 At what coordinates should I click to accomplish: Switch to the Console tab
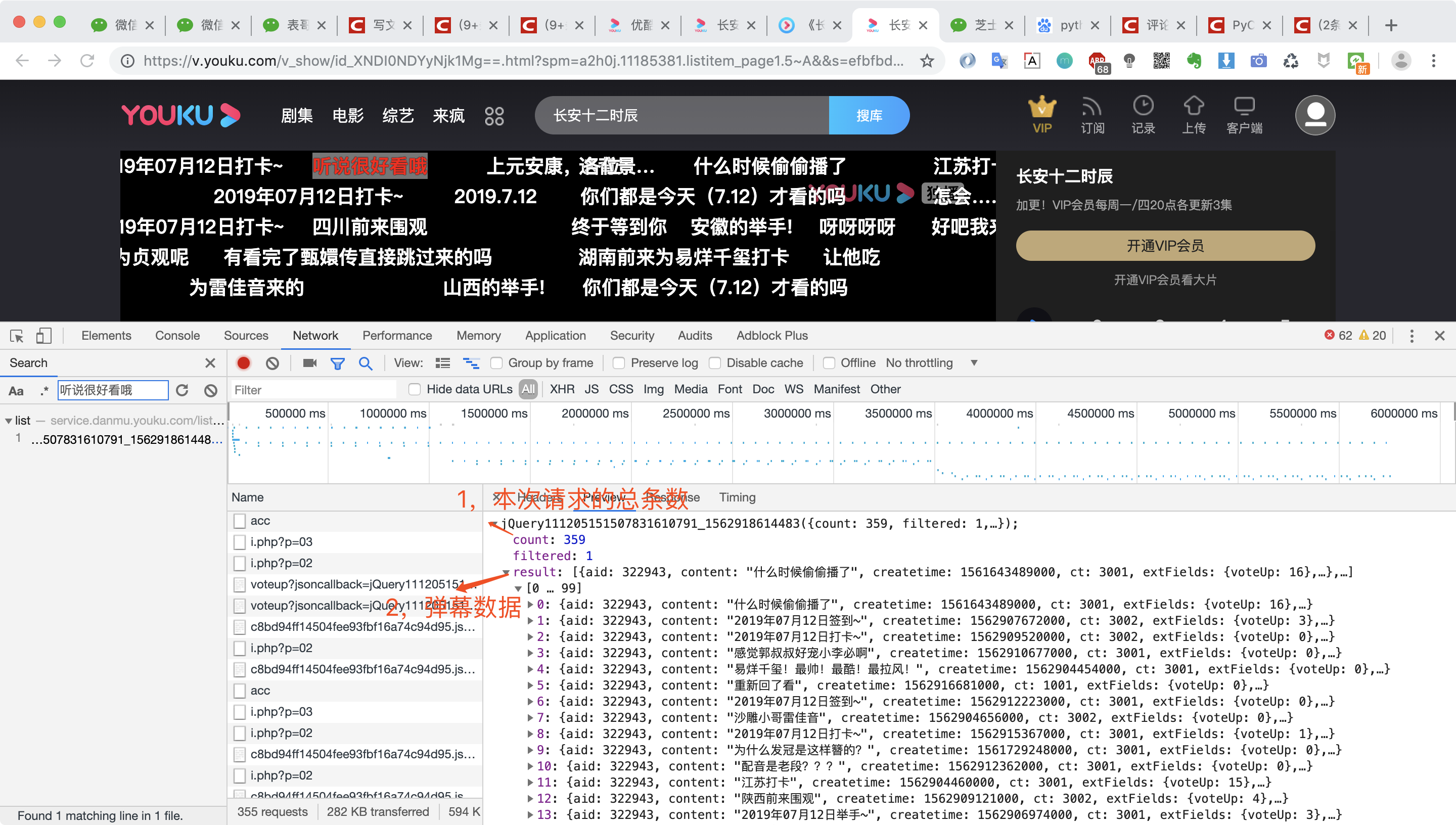point(177,336)
